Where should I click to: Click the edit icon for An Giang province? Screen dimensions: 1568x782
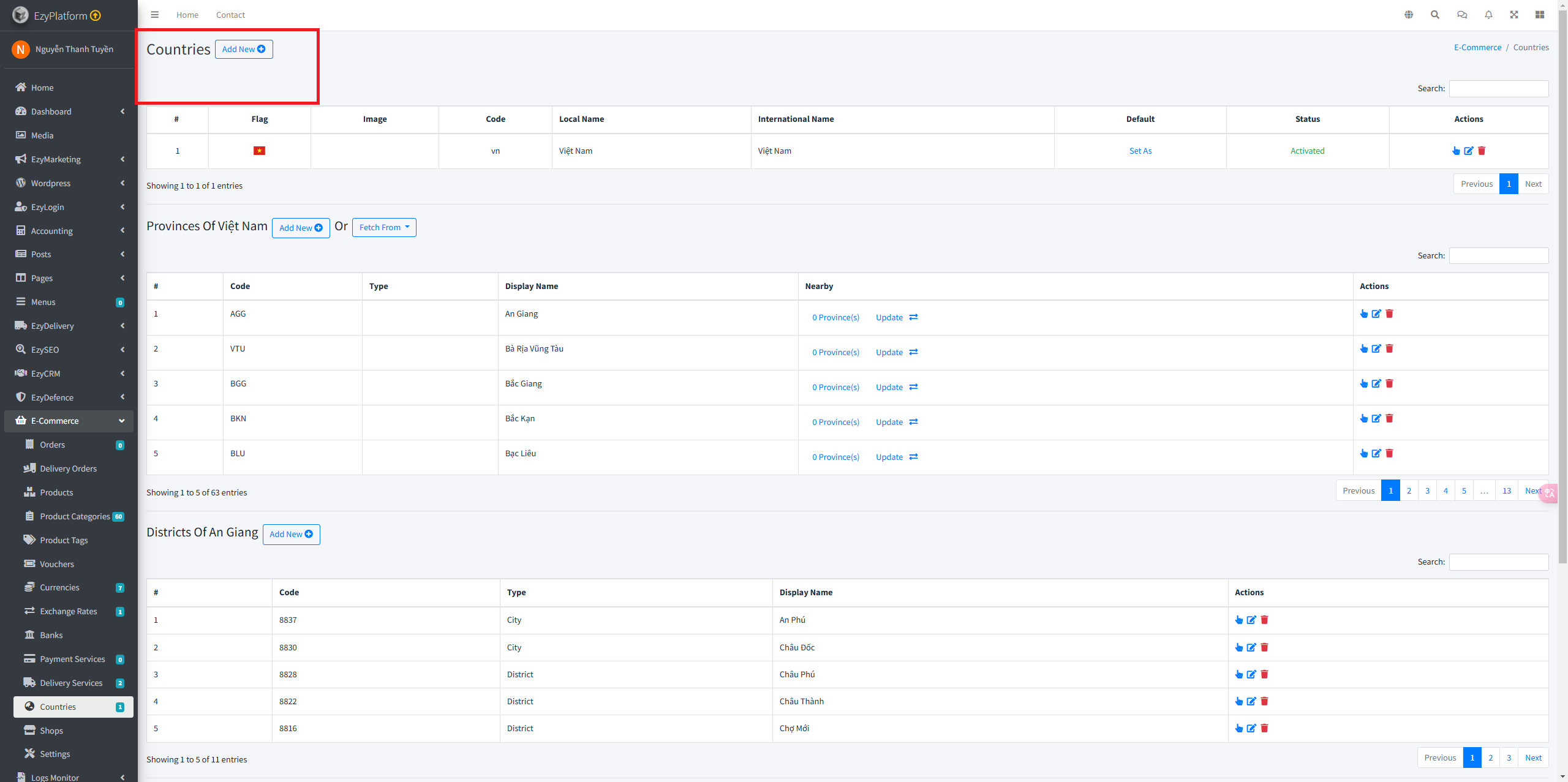click(x=1376, y=314)
